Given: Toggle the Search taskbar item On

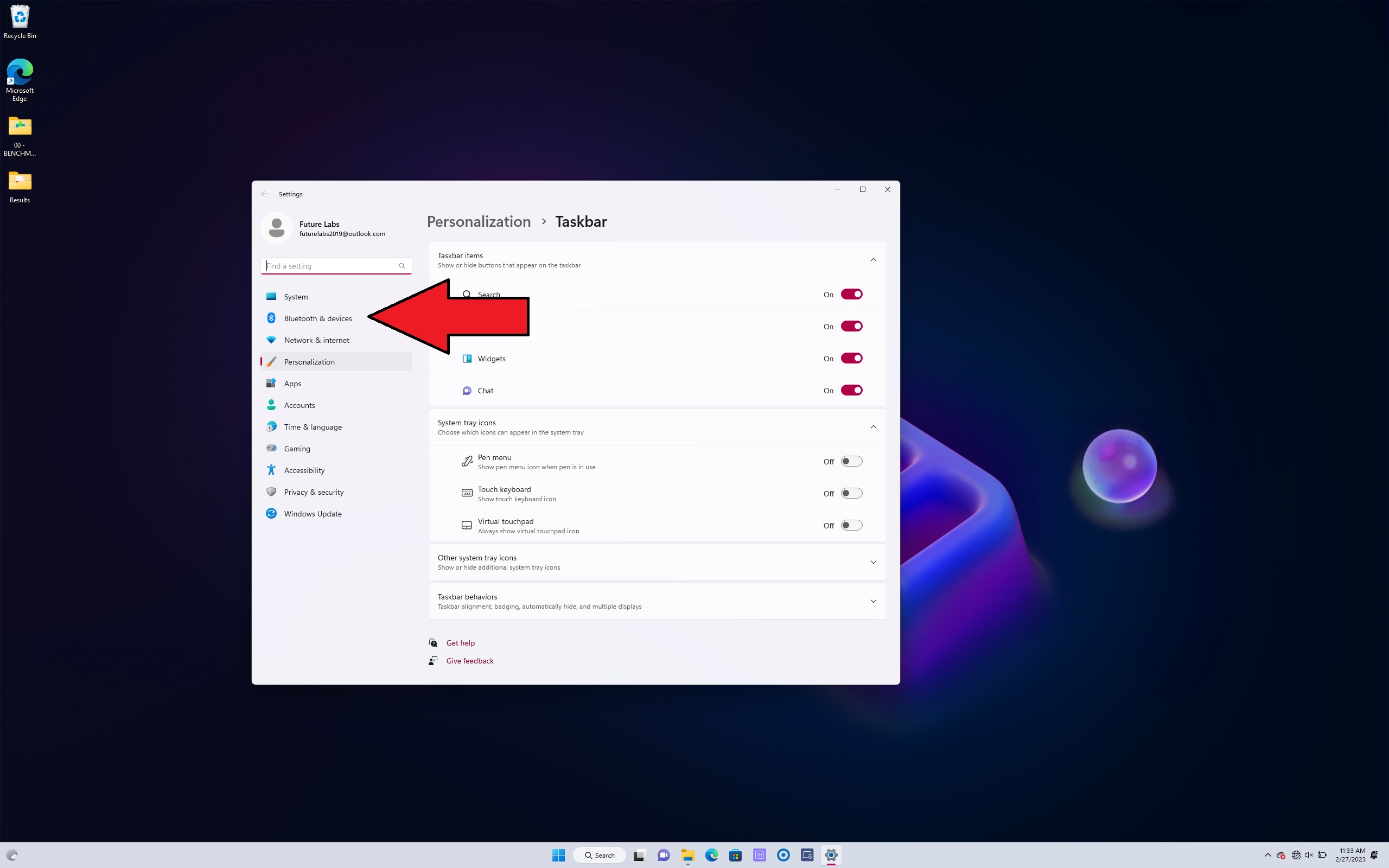Looking at the screenshot, I should pyautogui.click(x=852, y=293).
